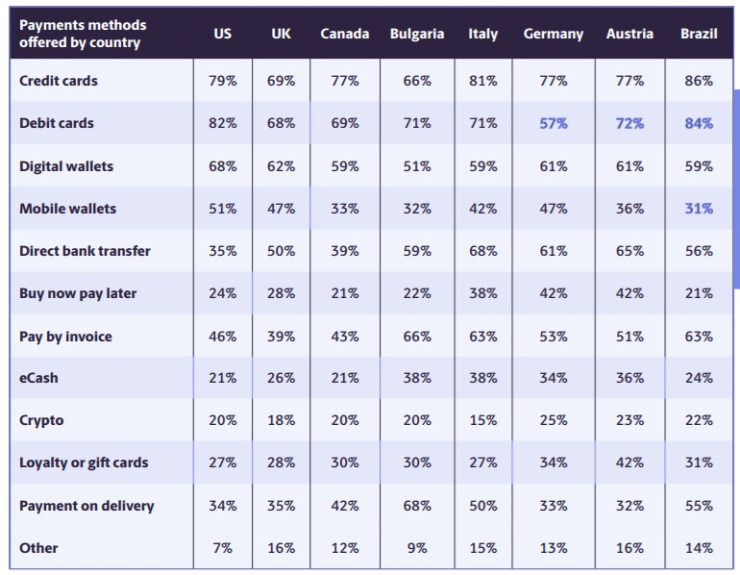
Task: Click the Mobile wallets row label
Action: coord(67,208)
